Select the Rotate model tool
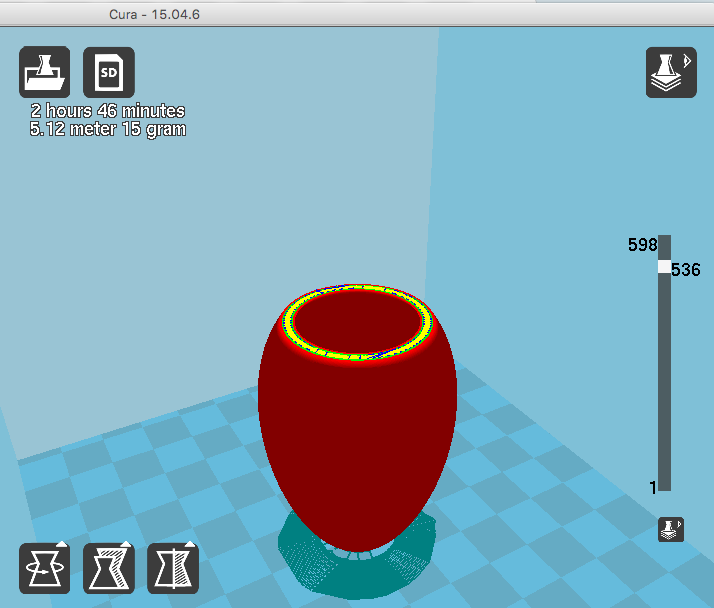714x608 pixels. click(x=45, y=568)
